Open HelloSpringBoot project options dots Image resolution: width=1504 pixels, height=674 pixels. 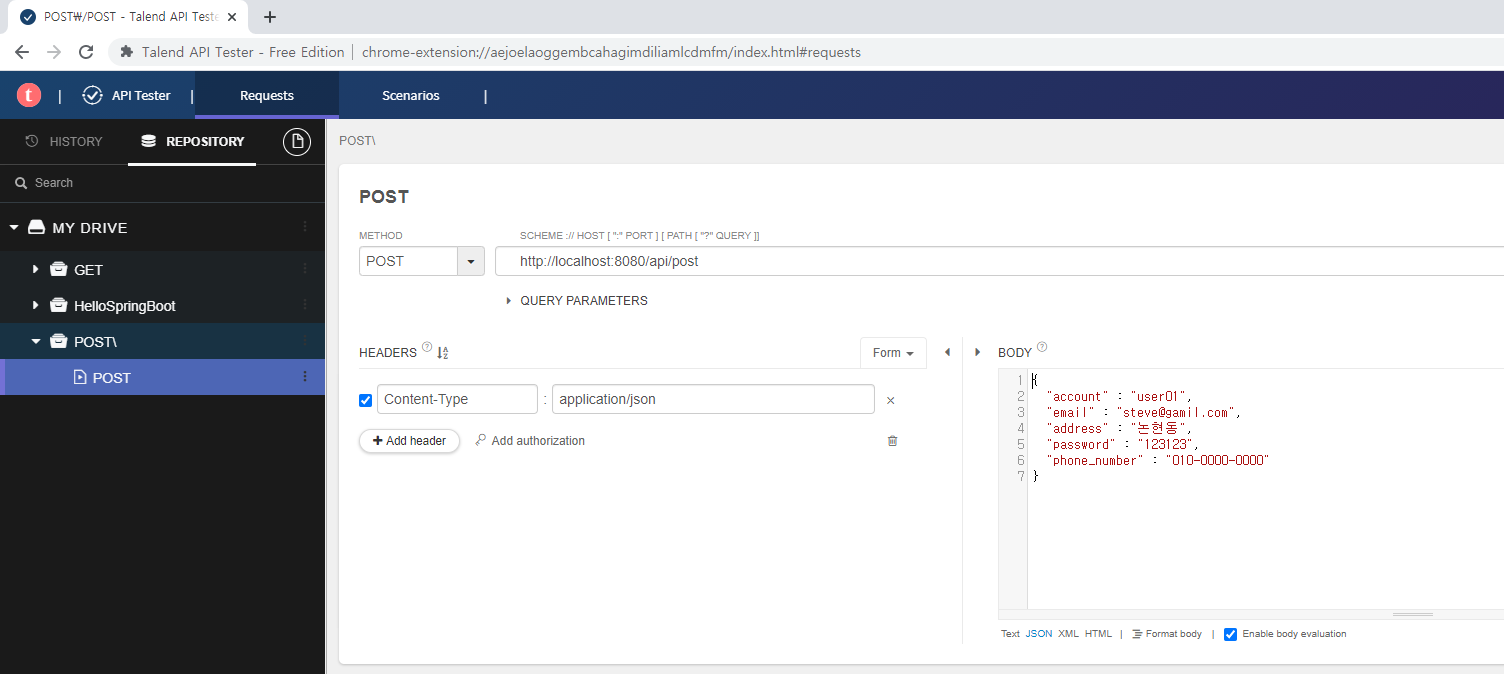click(305, 305)
